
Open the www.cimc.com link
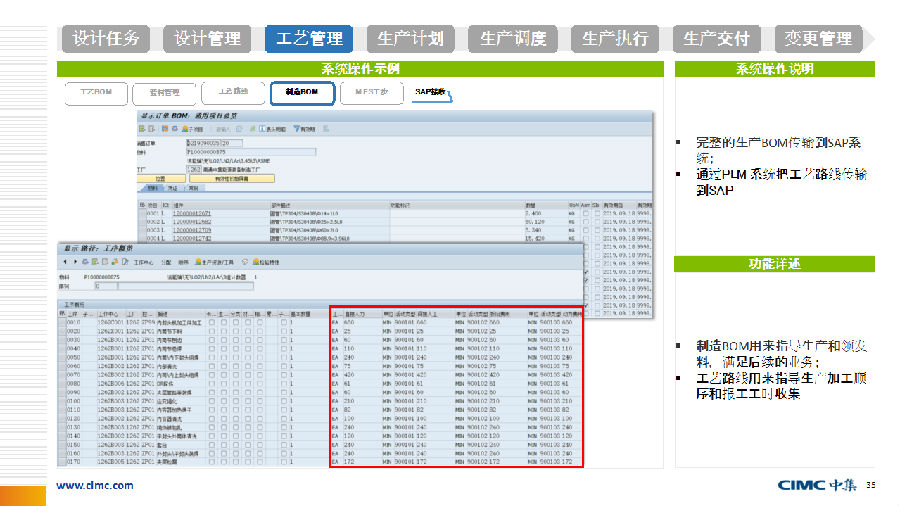(x=94, y=485)
